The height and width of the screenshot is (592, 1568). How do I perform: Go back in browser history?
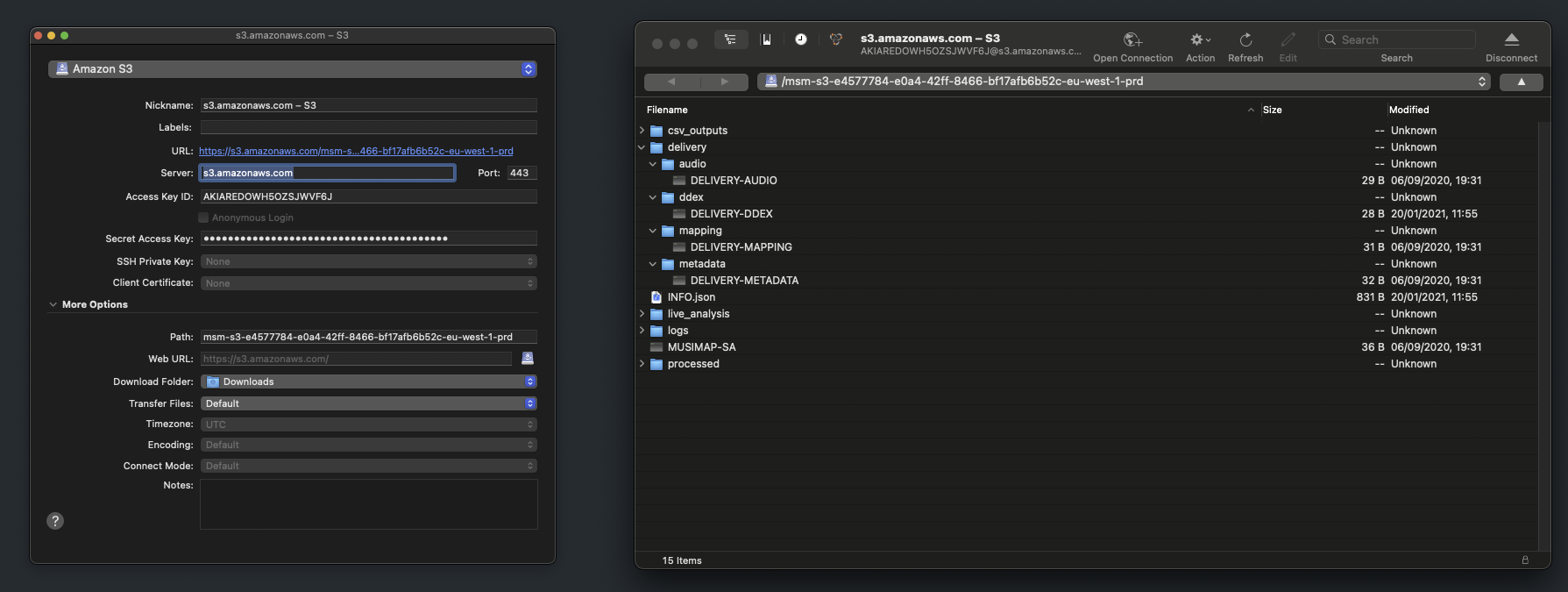coord(671,82)
